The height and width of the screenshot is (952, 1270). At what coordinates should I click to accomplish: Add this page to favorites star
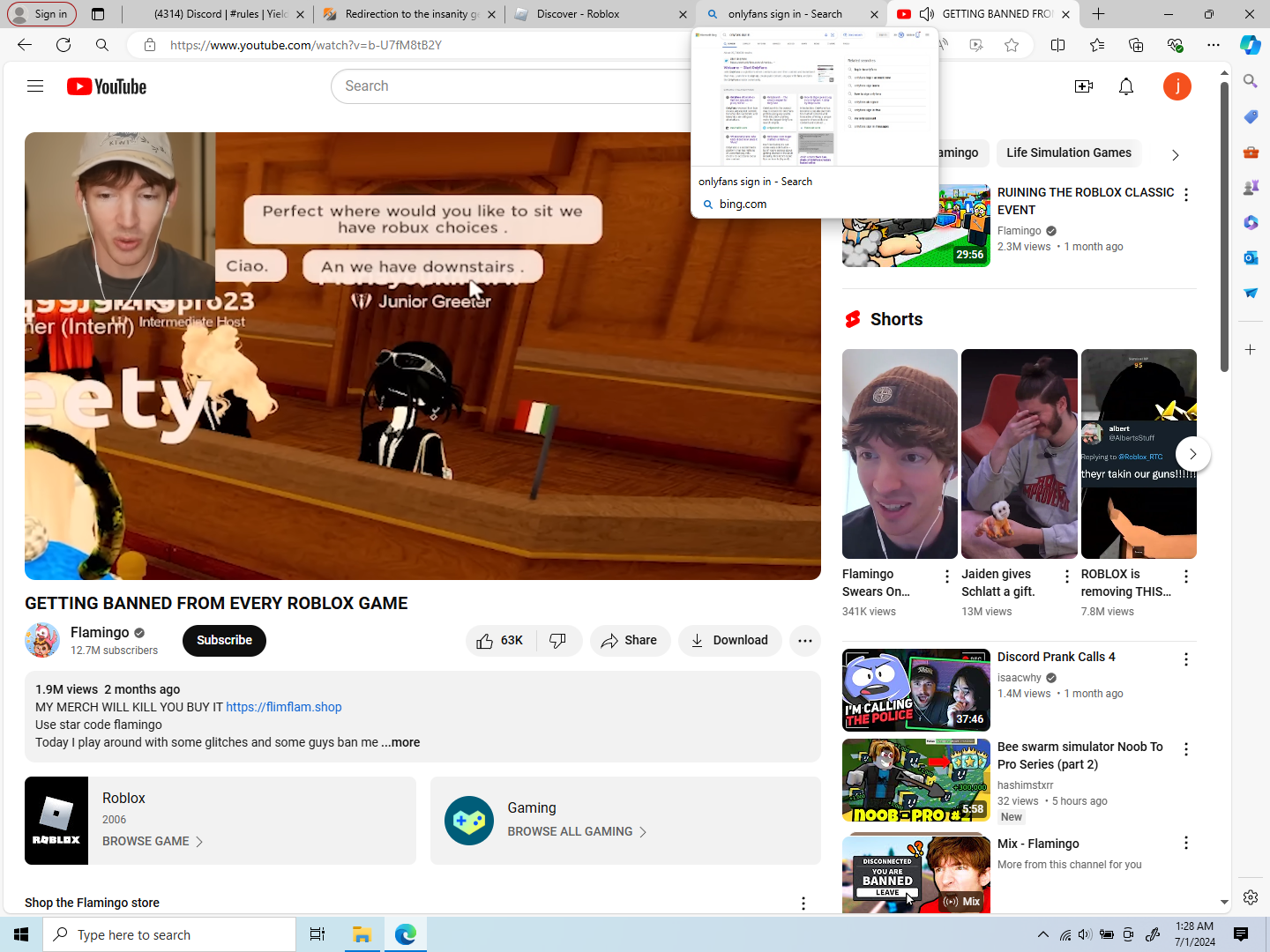tap(1012, 45)
